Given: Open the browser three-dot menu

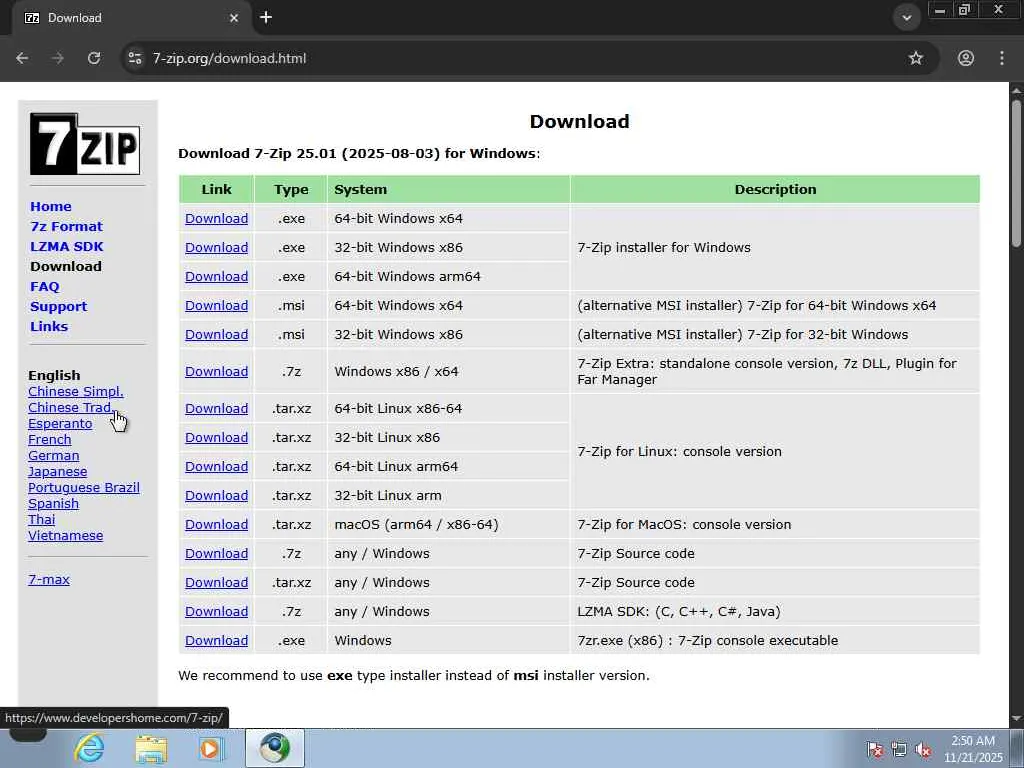Looking at the screenshot, I should pos(1002,58).
